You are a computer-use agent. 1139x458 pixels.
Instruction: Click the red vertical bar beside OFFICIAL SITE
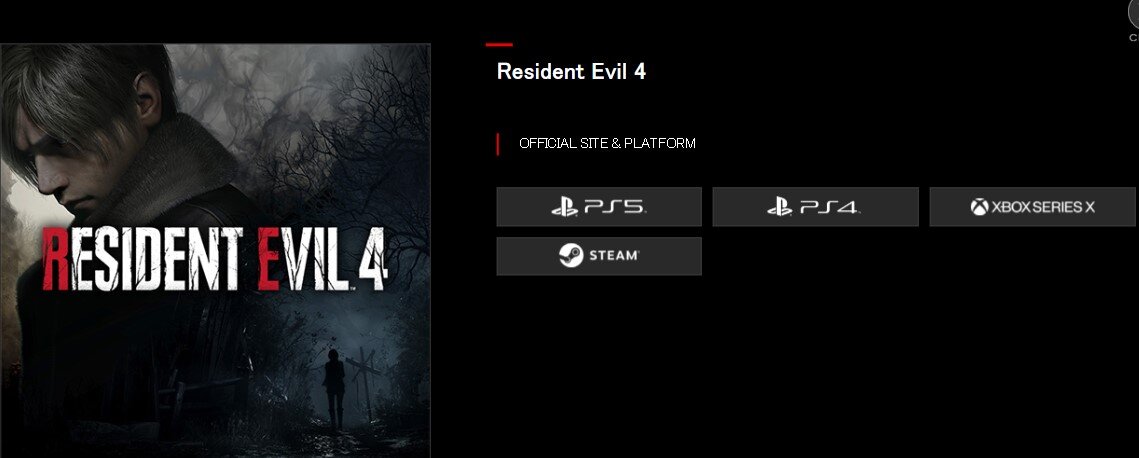(x=498, y=144)
